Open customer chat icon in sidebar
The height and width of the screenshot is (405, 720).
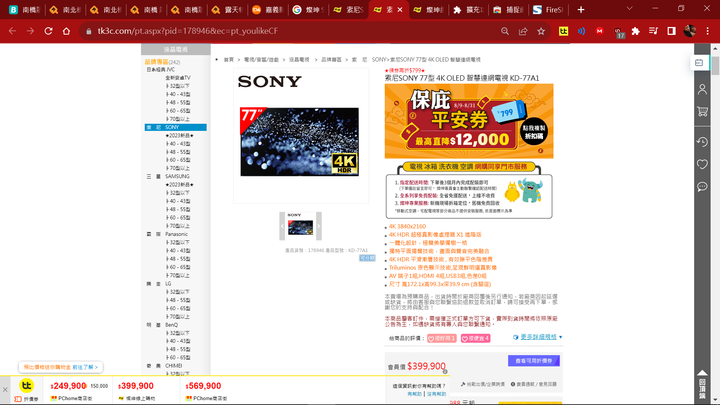[702, 186]
